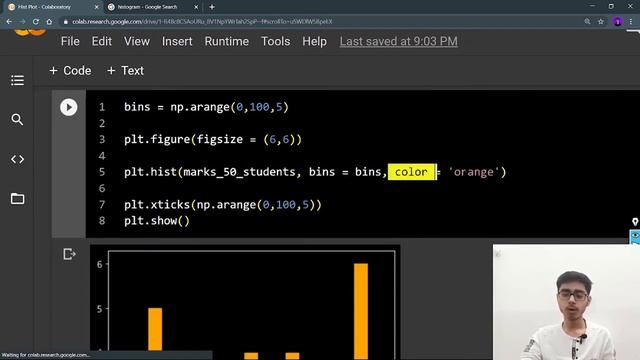Open the Help menu
Viewport: 640px width, 360px height.
click(x=314, y=41)
